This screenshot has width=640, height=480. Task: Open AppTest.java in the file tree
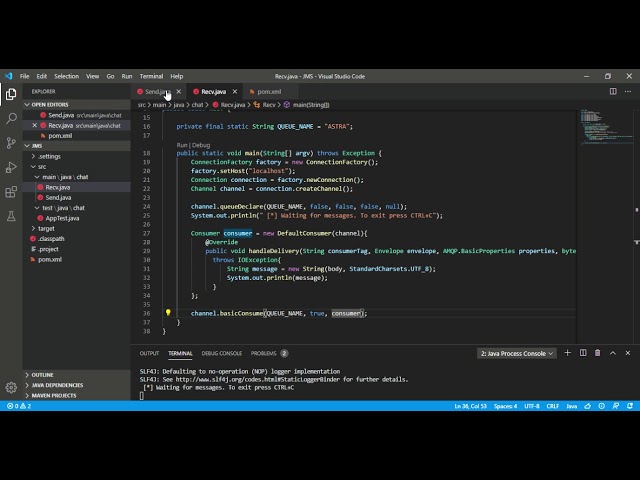point(76,218)
